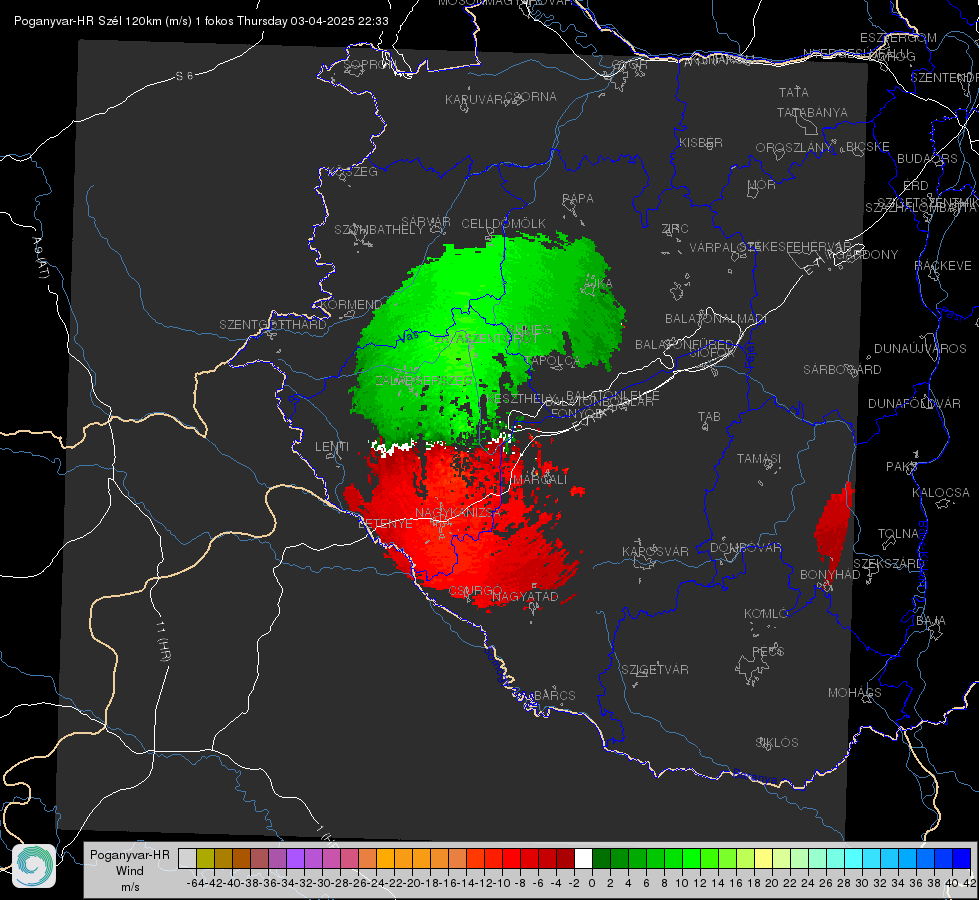The height and width of the screenshot is (900, 979).
Task: Click the 'KÖRMEND' city label
Action: tap(350, 305)
